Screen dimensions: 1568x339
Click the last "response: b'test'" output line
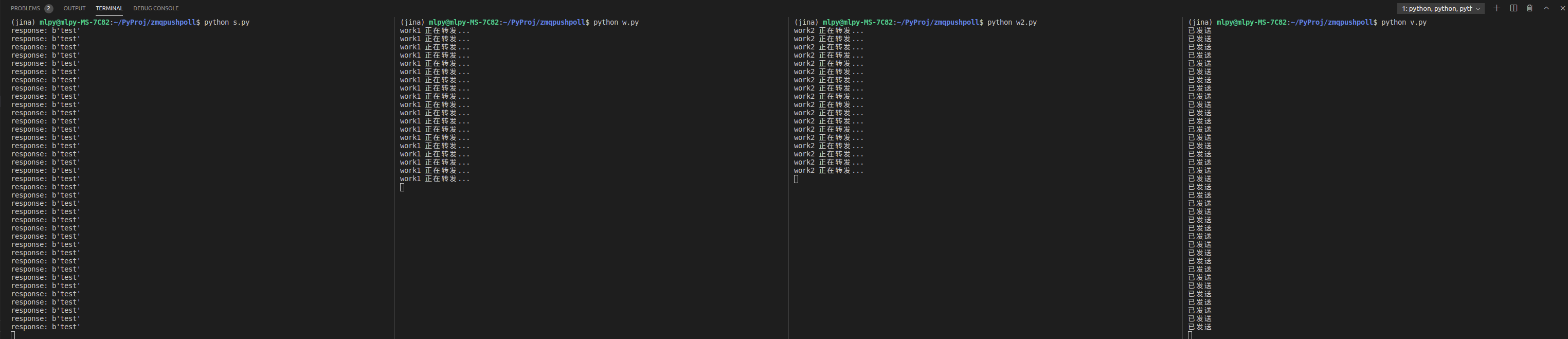point(46,328)
